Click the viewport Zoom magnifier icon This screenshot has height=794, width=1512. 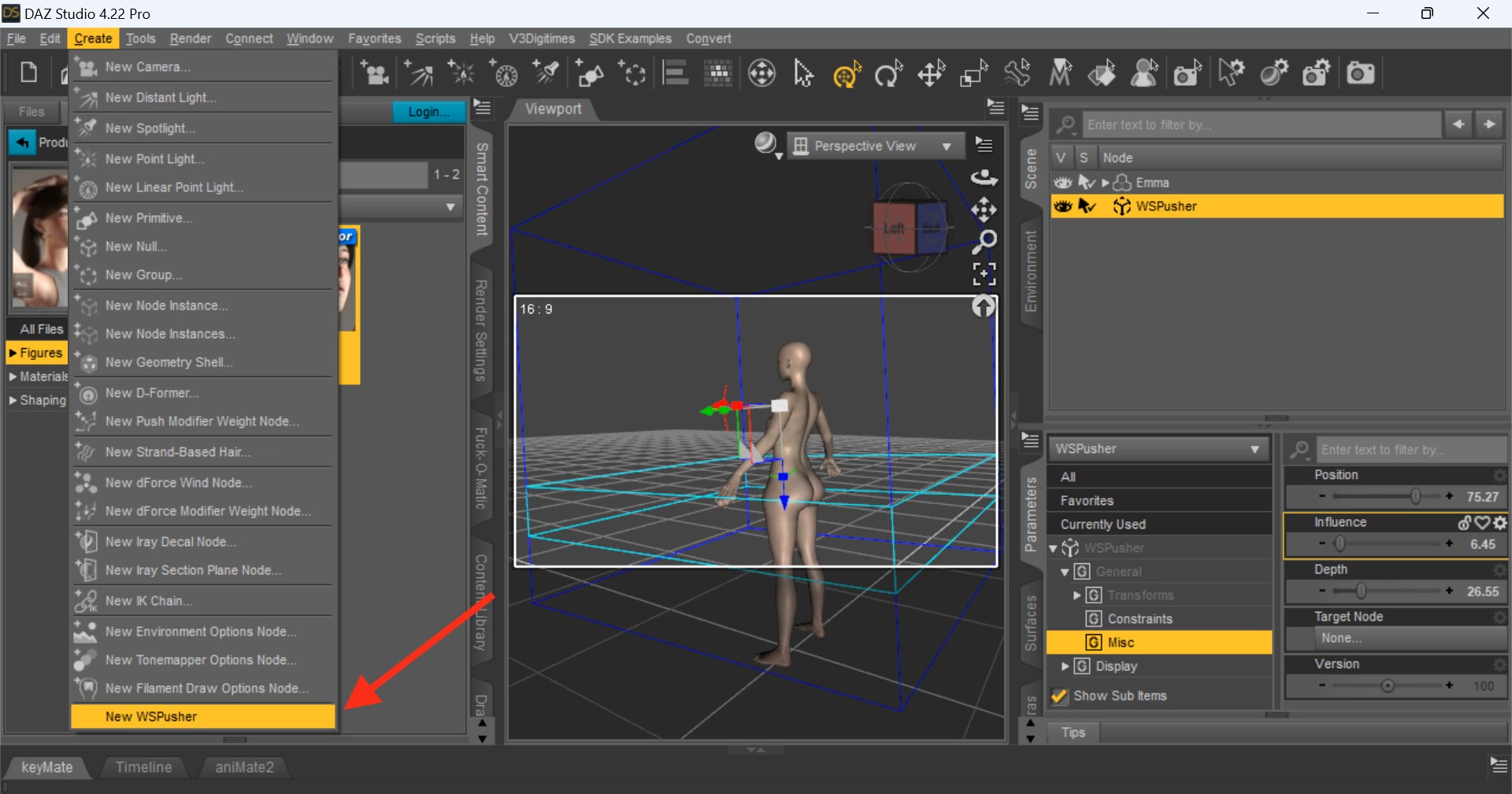pyautogui.click(x=984, y=241)
